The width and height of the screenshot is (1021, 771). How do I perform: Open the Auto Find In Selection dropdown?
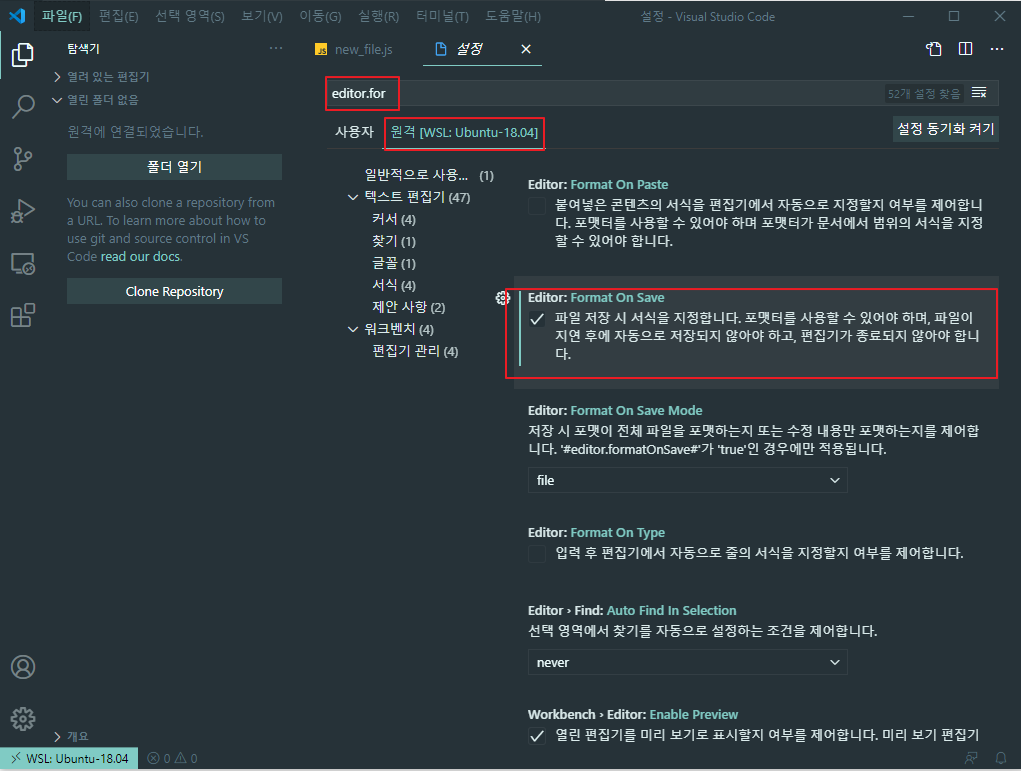click(688, 662)
